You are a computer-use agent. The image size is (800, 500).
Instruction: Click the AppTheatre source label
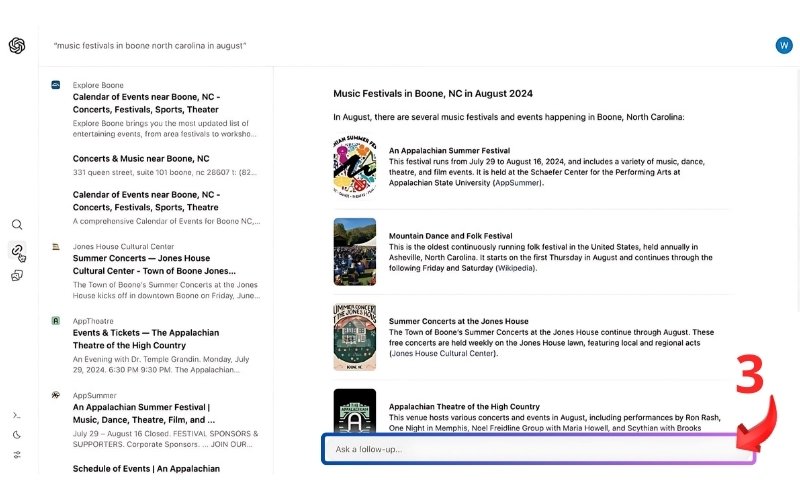tap(93, 321)
